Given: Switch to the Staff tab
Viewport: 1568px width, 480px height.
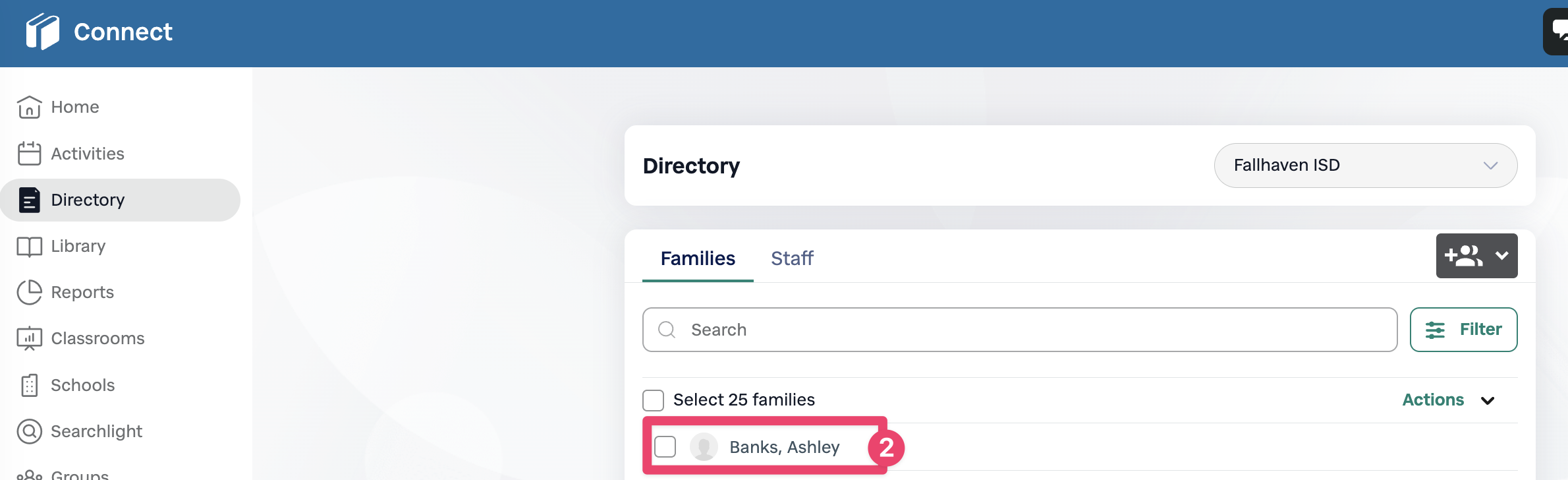Looking at the screenshot, I should click(x=792, y=258).
